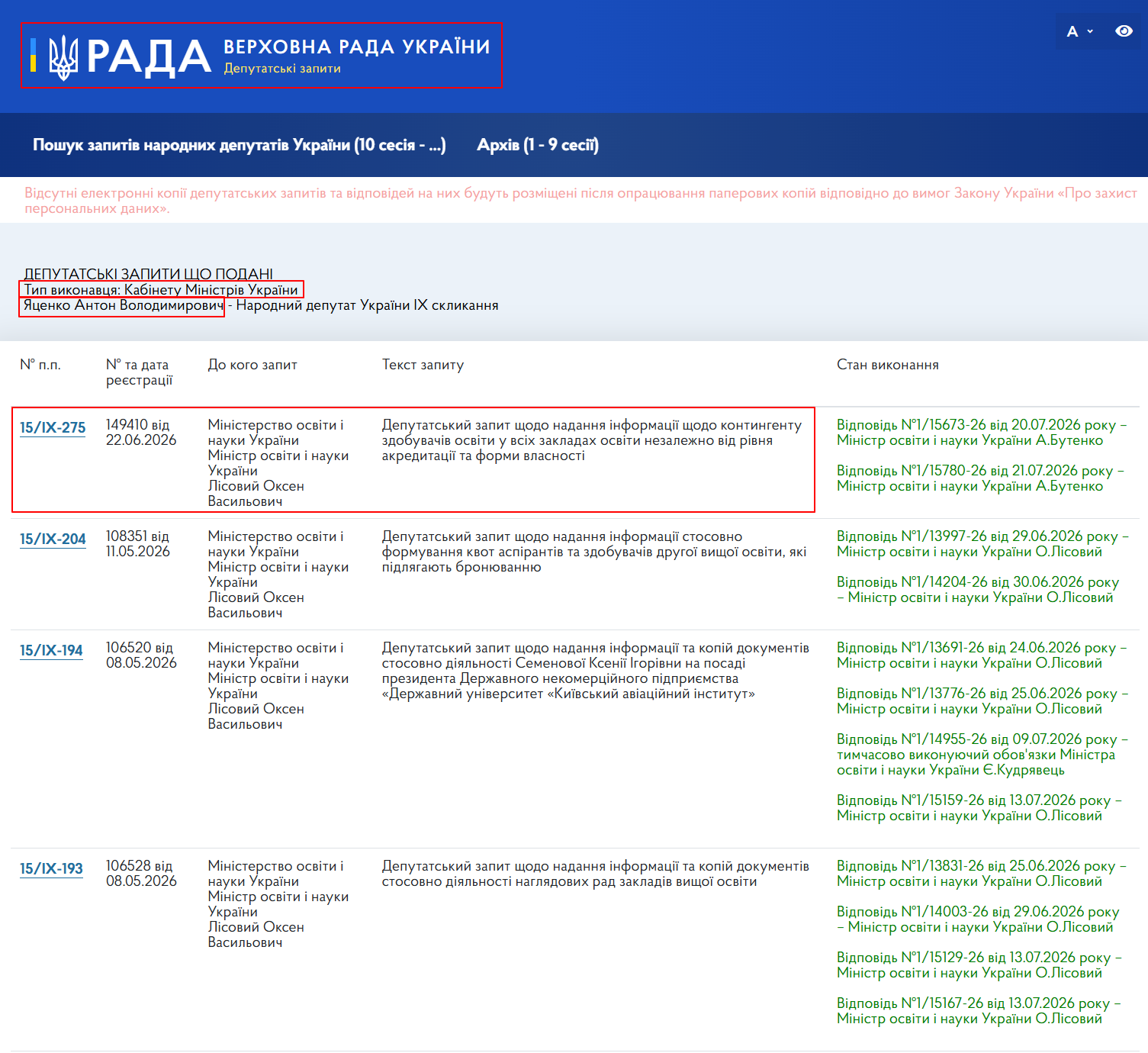Click request text about 'квот аспірантів'
1148x1053 pixels.
tap(594, 552)
